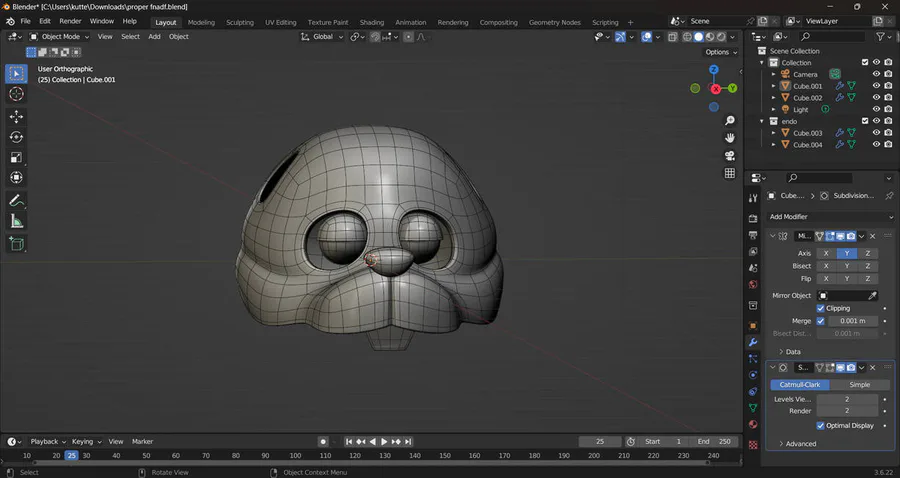Click the Levels Viewport value field
The image size is (900, 478).
(847, 399)
